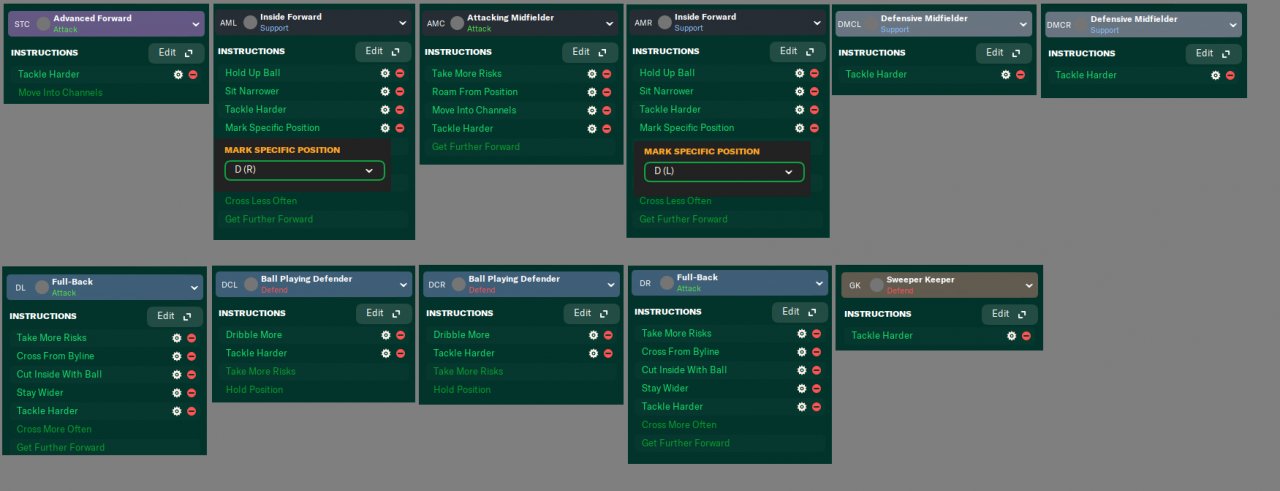
Task: Select DR Full-Back Attack header
Action: pos(730,283)
